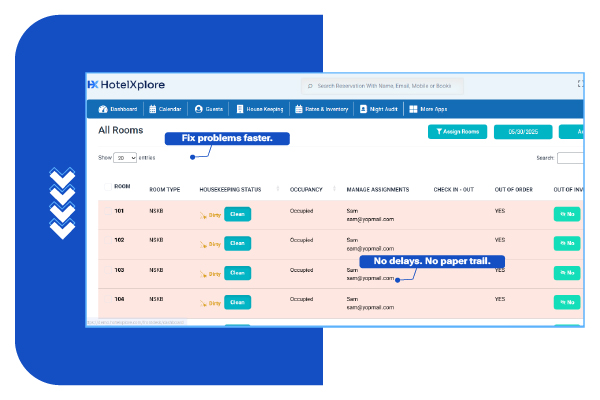Click the 05/30/2025 date button
This screenshot has width=600, height=400.
pyautogui.click(x=523, y=132)
